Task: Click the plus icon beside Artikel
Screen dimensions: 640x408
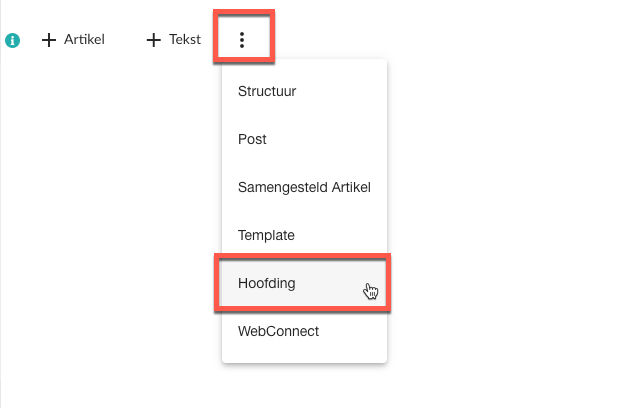Action: click(49, 40)
